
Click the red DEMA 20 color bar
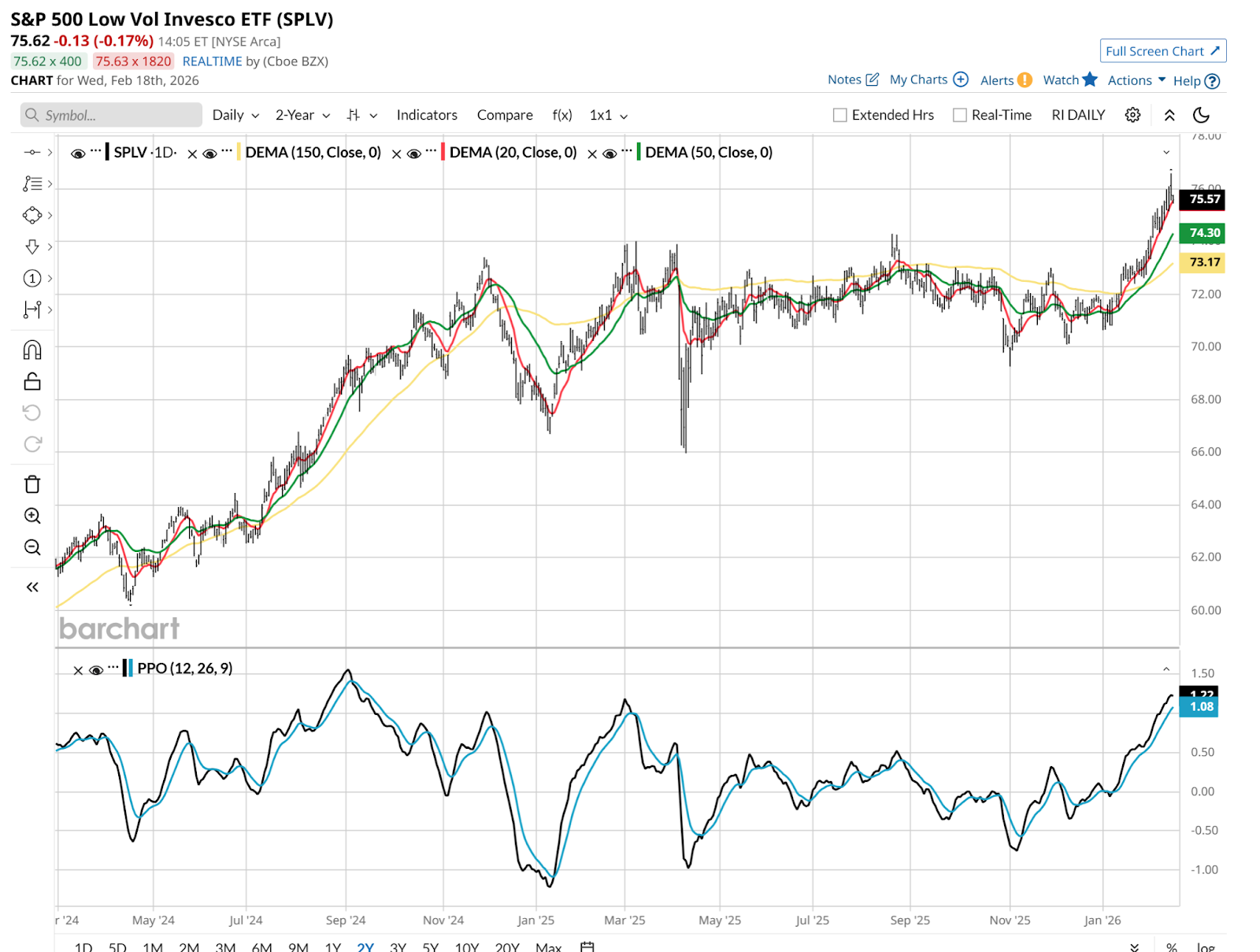(x=443, y=152)
